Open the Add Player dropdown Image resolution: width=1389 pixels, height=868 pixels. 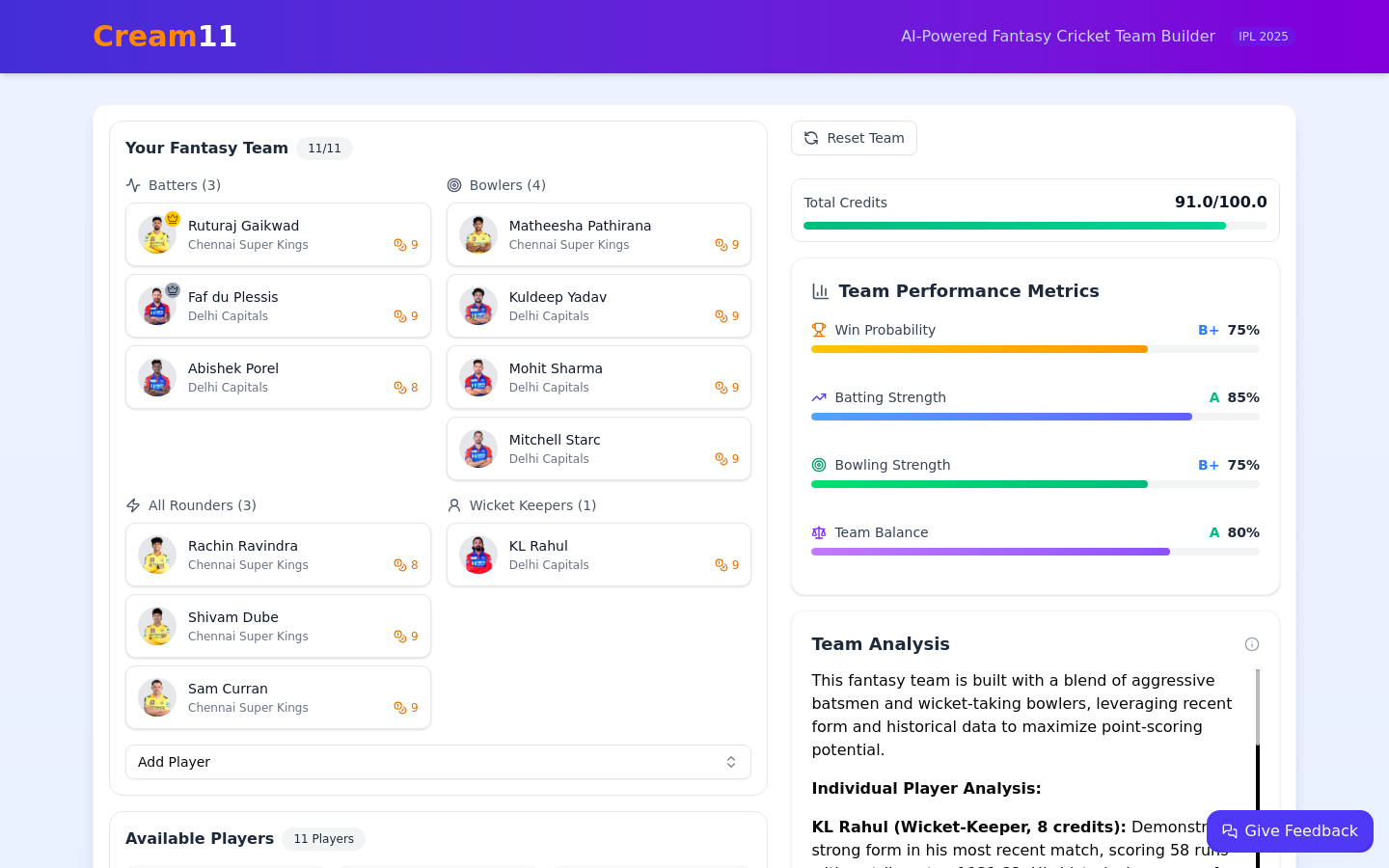tap(438, 762)
